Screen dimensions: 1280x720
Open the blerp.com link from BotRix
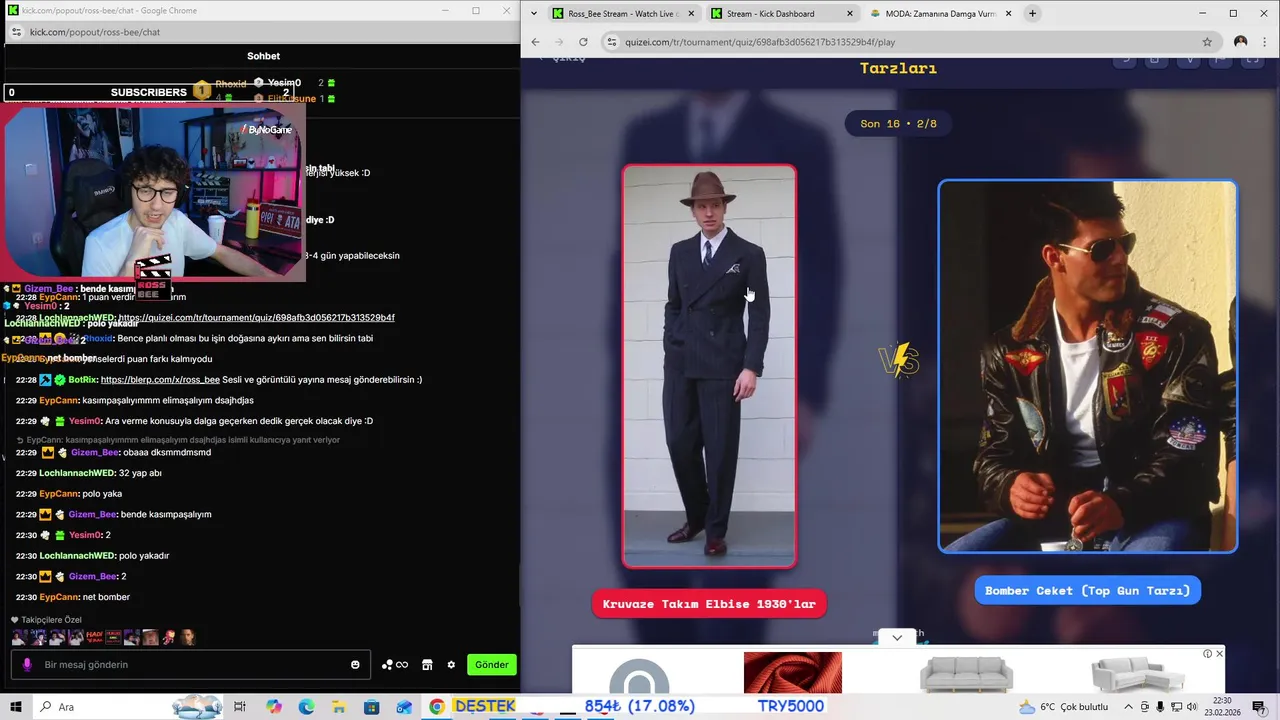point(160,380)
